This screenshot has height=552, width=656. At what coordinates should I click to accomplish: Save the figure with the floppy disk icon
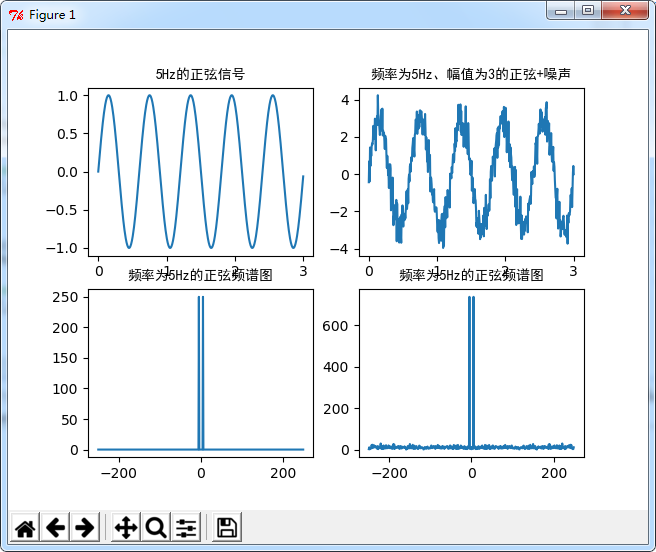[227, 527]
